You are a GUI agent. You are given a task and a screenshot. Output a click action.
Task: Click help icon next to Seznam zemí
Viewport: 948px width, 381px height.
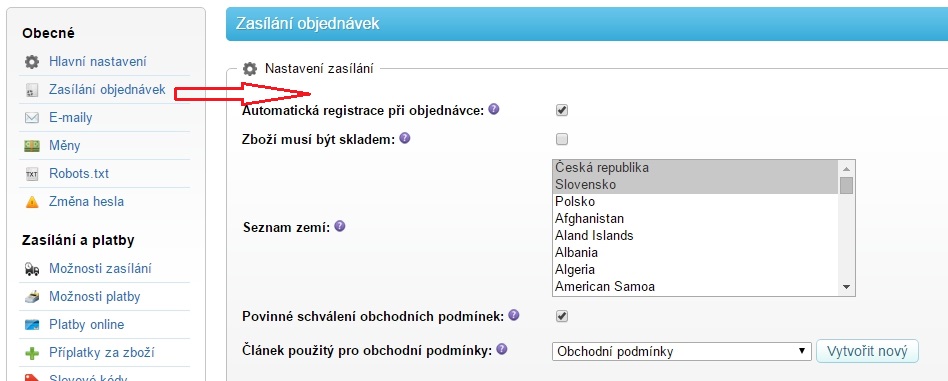click(x=340, y=227)
